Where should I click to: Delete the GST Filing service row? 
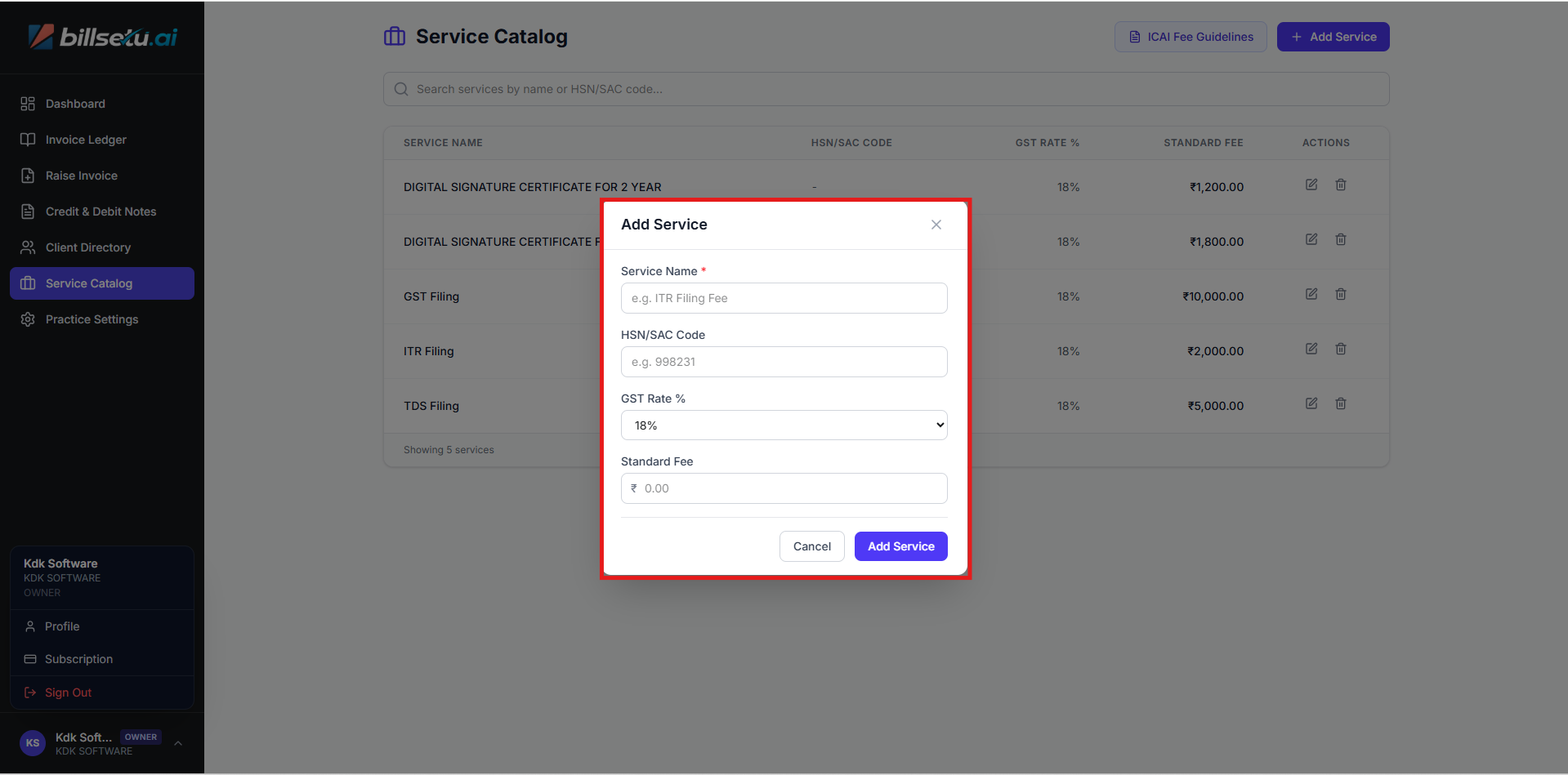point(1340,294)
